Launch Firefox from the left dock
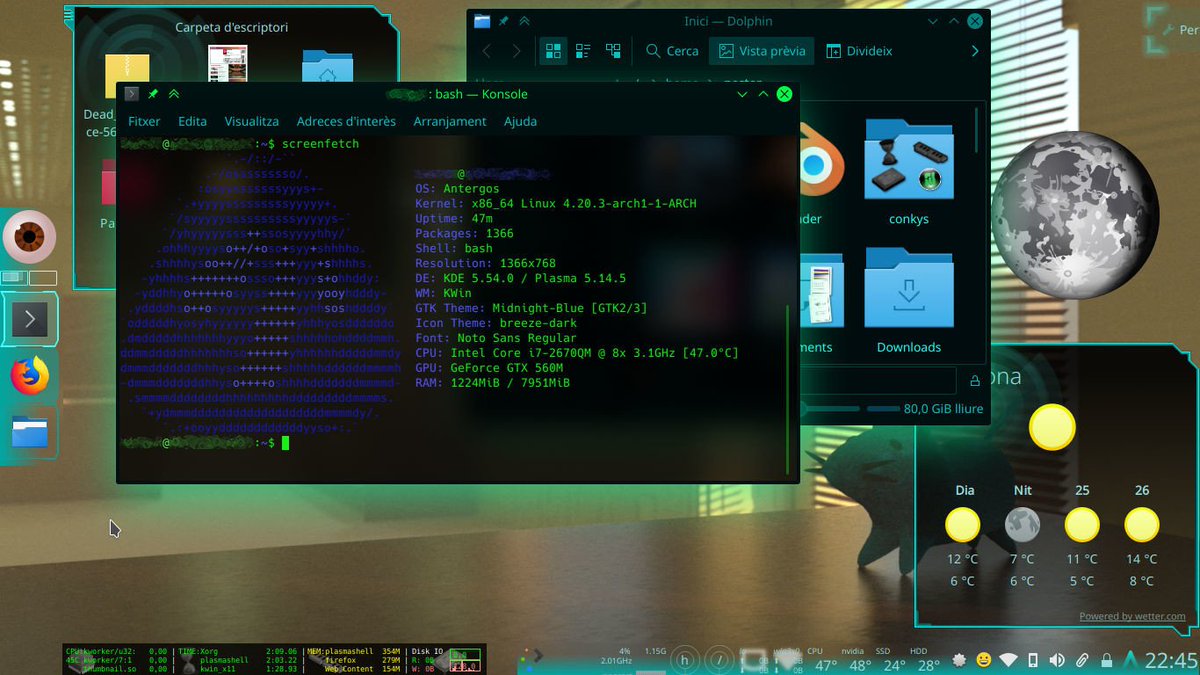 tap(29, 377)
